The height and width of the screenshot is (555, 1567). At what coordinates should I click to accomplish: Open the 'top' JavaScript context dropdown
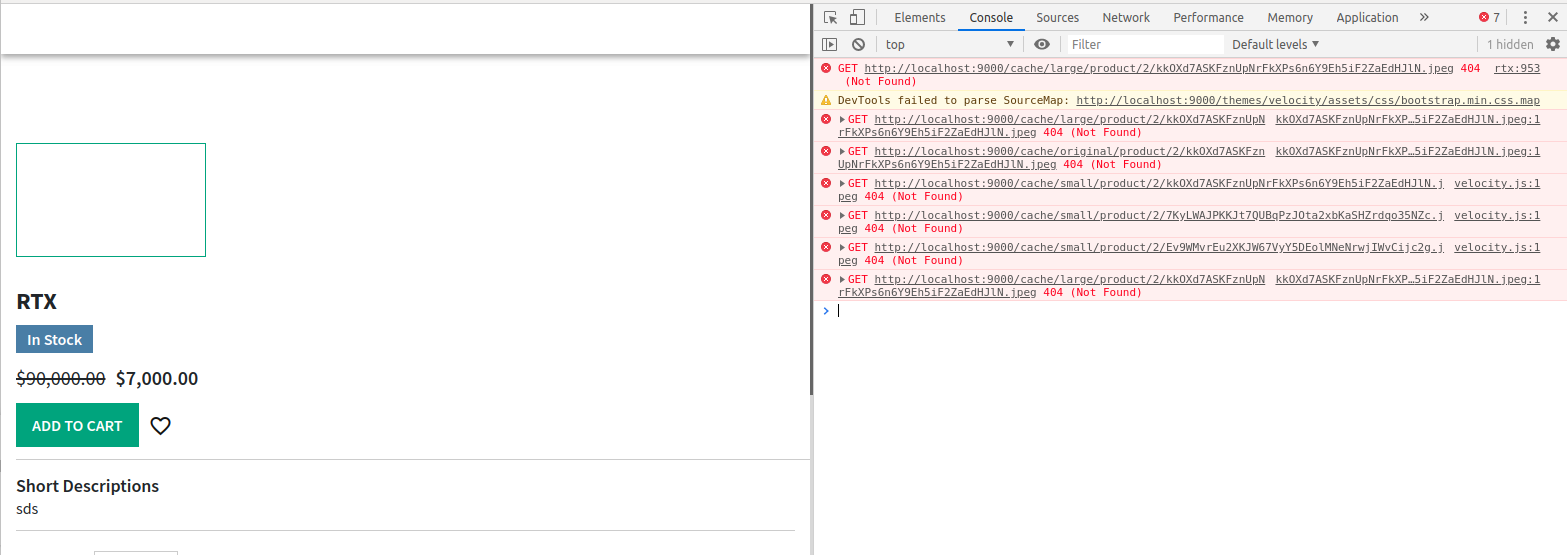(x=950, y=44)
